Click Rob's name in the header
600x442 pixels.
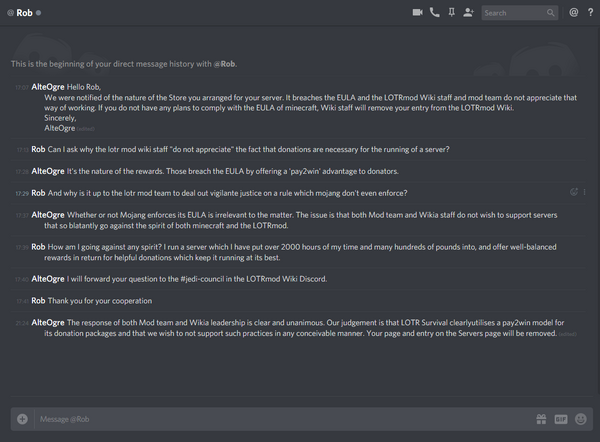24,13
